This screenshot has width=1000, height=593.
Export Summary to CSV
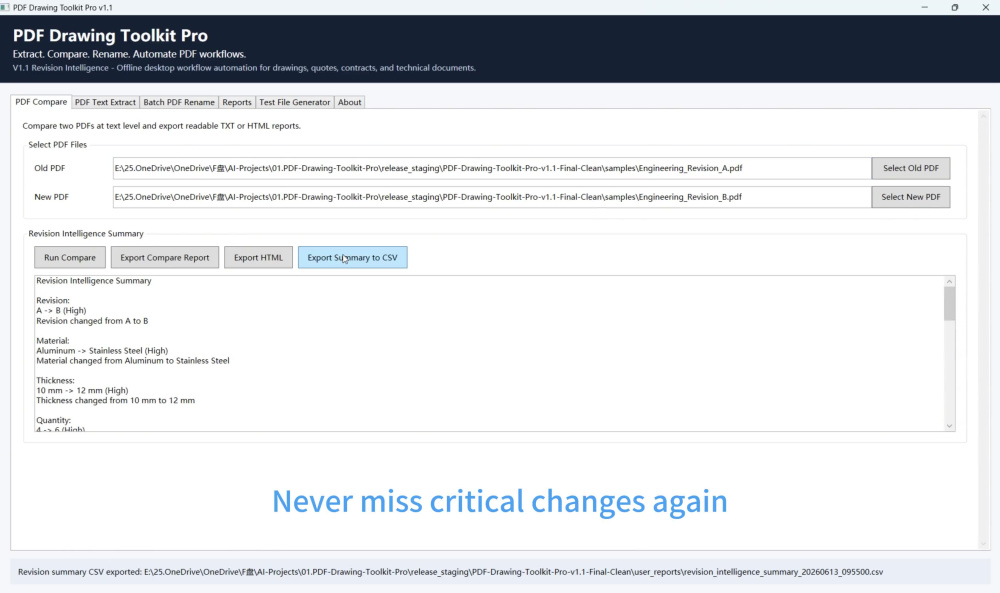click(x=353, y=258)
